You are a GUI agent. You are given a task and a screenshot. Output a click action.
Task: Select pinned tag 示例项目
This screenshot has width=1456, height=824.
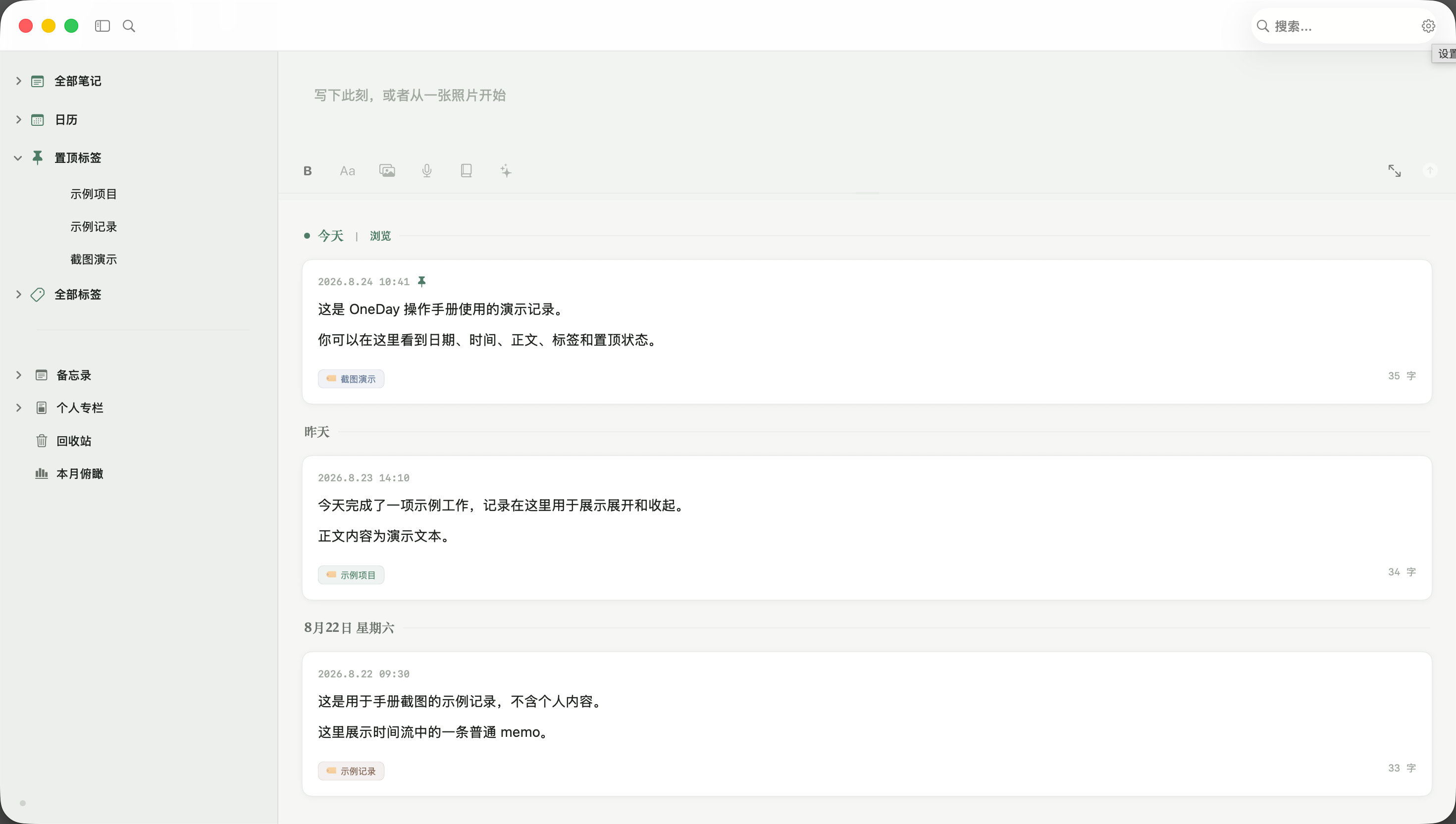tap(94, 194)
